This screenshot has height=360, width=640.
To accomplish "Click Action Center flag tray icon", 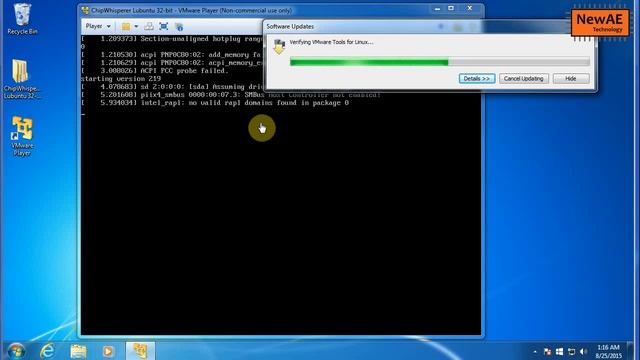I will pos(547,351).
